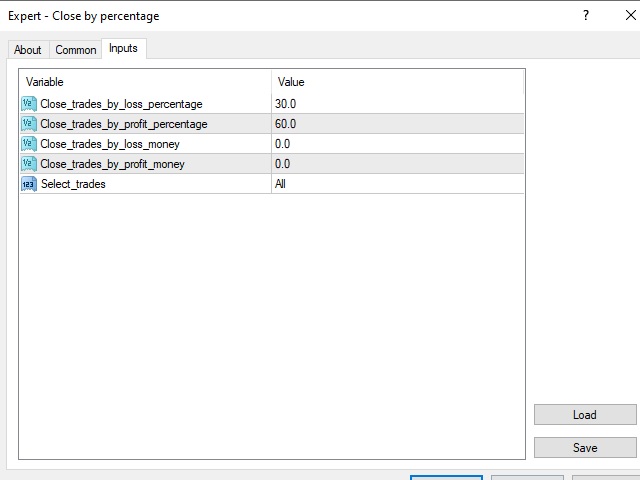
Task: Edit the Close_trades_by_profit_money value field
Action: 396,164
